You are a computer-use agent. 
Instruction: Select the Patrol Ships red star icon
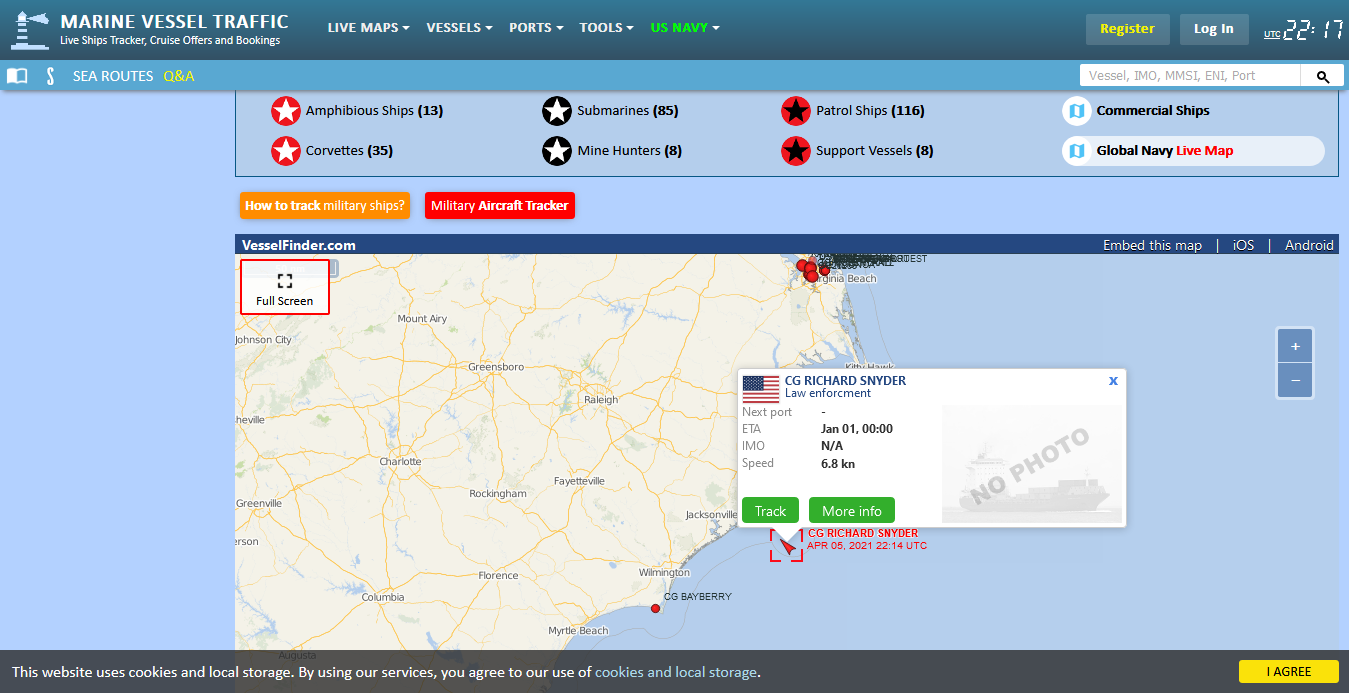pos(796,111)
